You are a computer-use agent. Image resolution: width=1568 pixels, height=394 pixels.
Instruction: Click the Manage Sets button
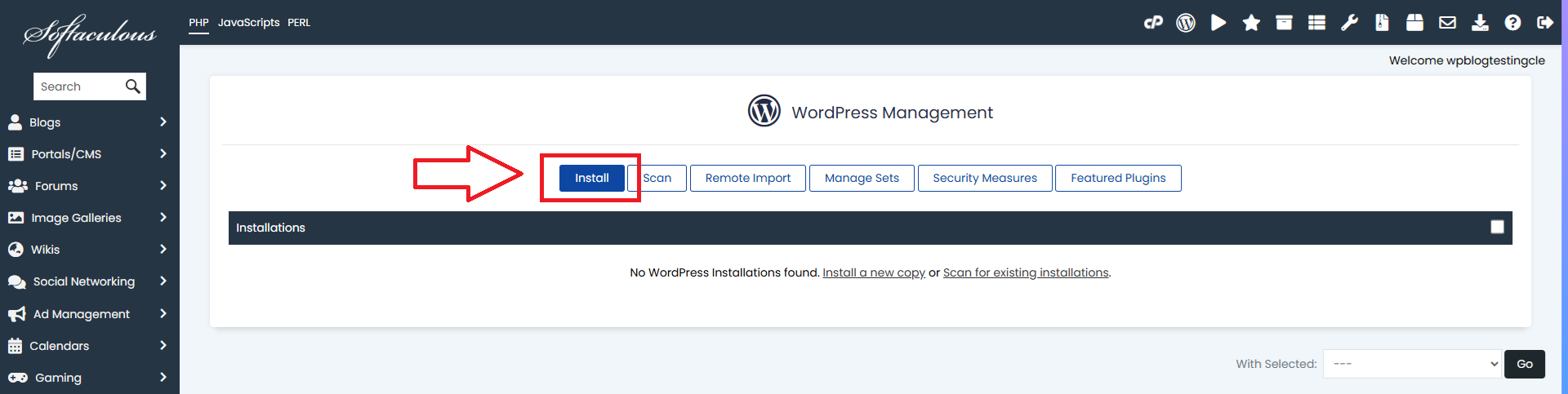coord(862,178)
